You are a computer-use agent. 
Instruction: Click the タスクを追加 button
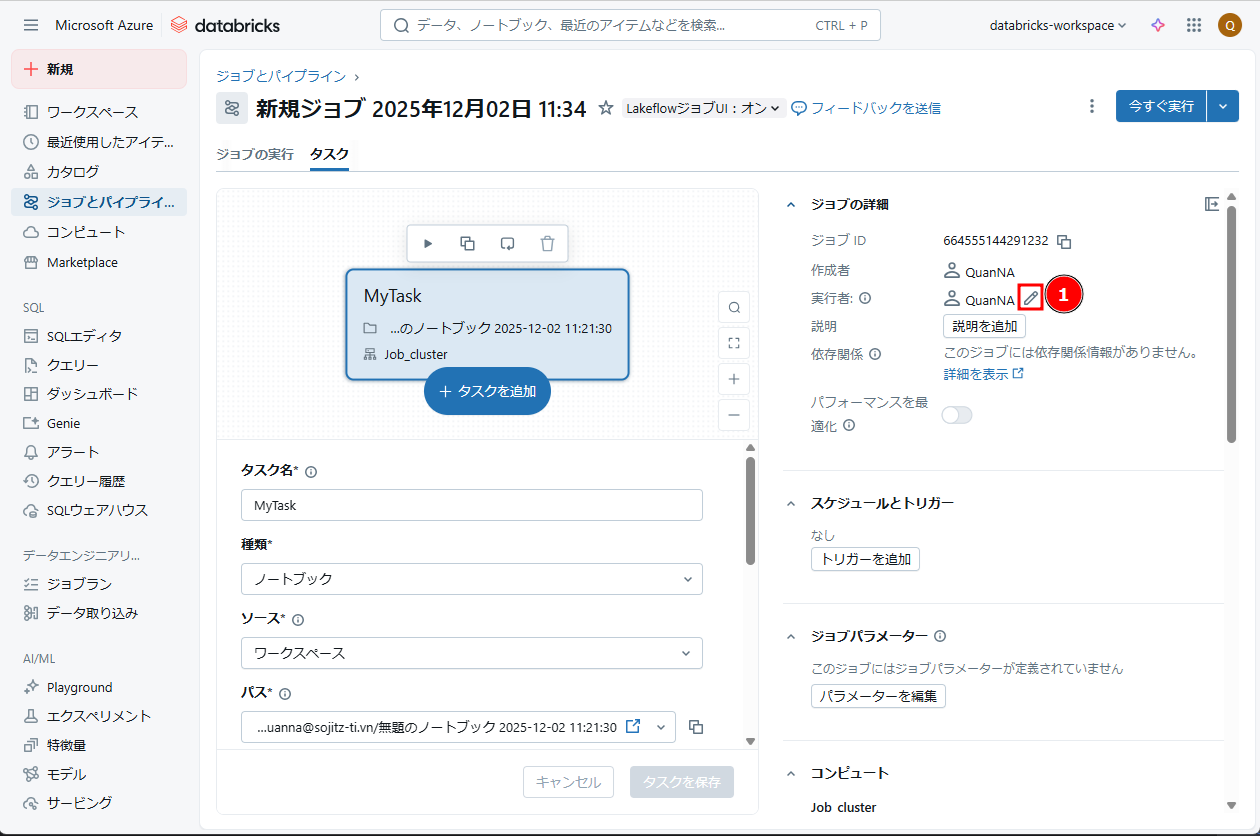pos(487,392)
